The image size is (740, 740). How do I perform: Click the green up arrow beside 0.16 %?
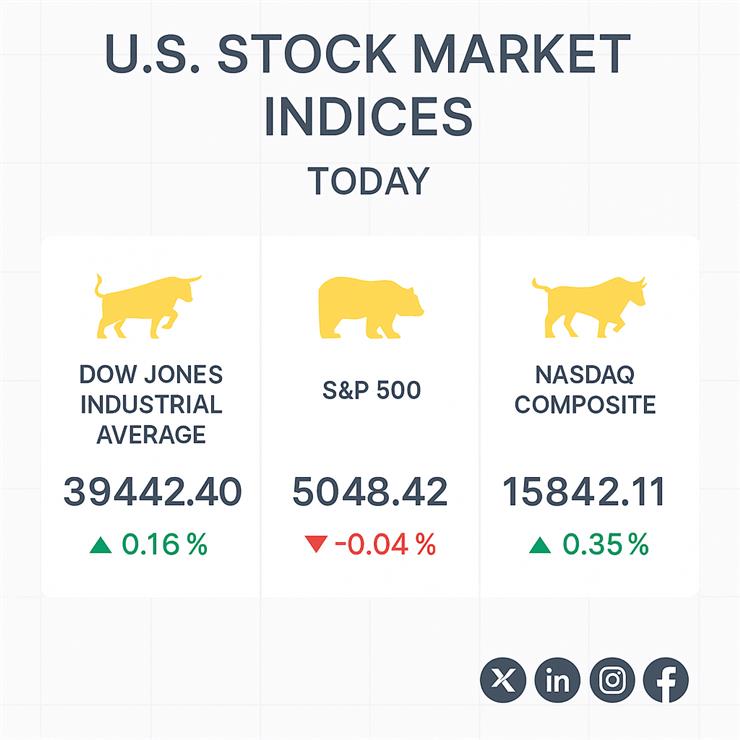[x=100, y=545]
